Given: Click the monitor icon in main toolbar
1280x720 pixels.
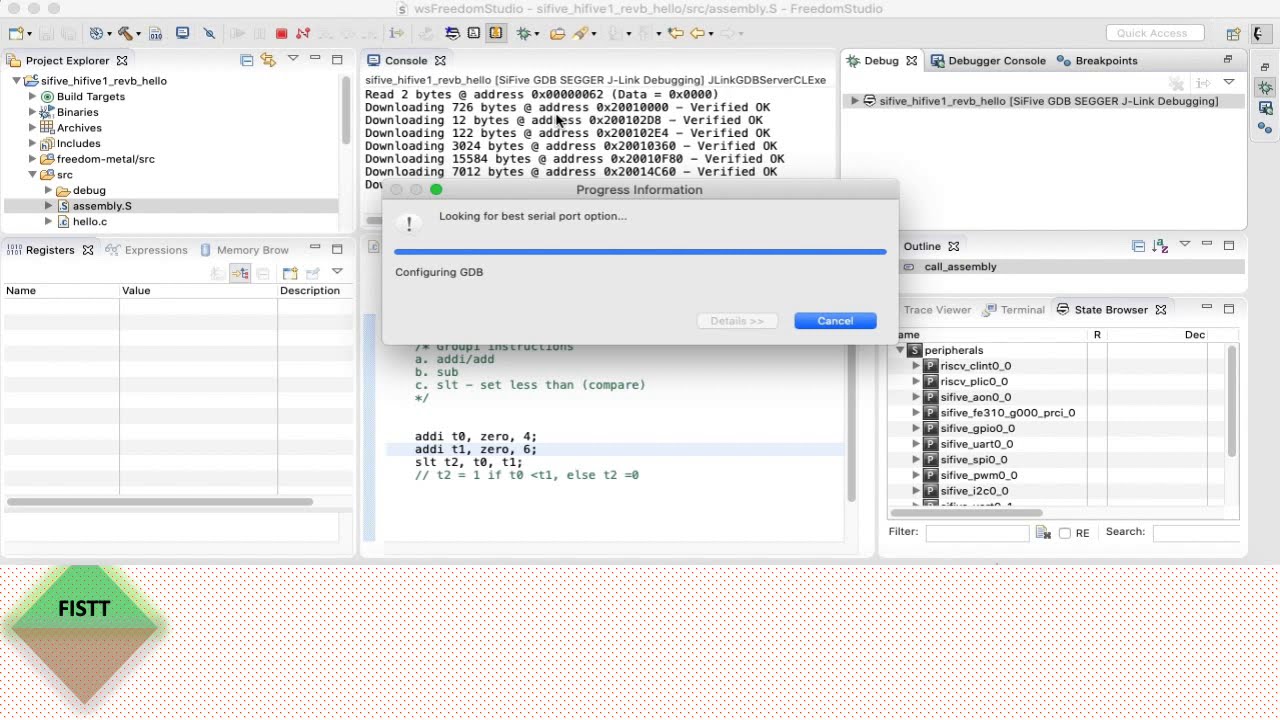Looking at the screenshot, I should (x=182, y=33).
